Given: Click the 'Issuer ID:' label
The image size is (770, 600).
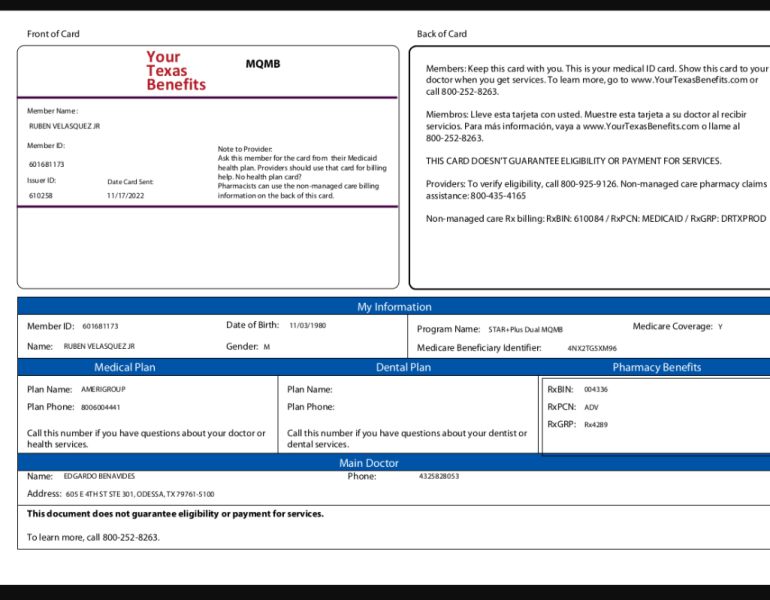Looking at the screenshot, I should [x=42, y=180].
